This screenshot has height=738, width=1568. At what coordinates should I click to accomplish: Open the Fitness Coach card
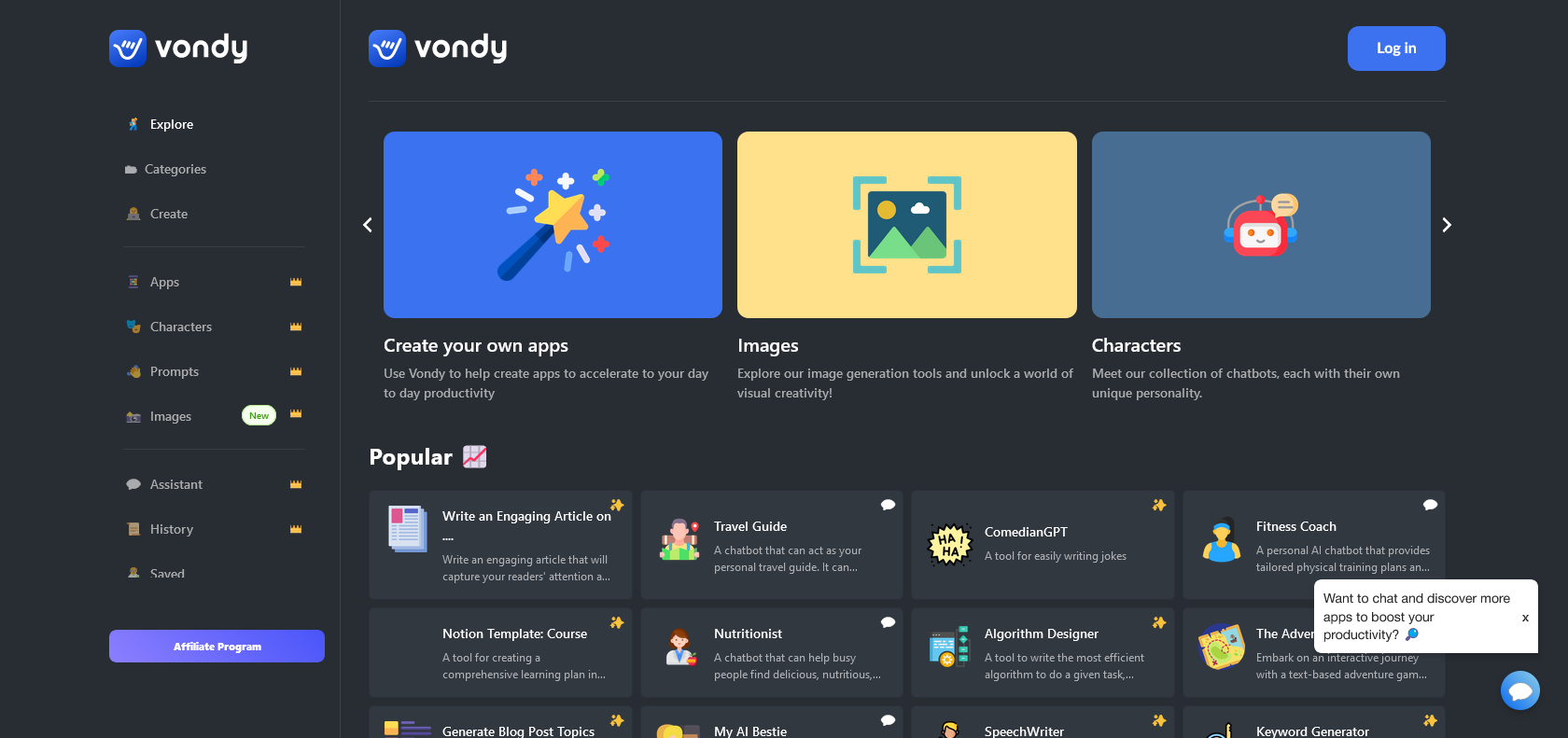(x=1314, y=545)
